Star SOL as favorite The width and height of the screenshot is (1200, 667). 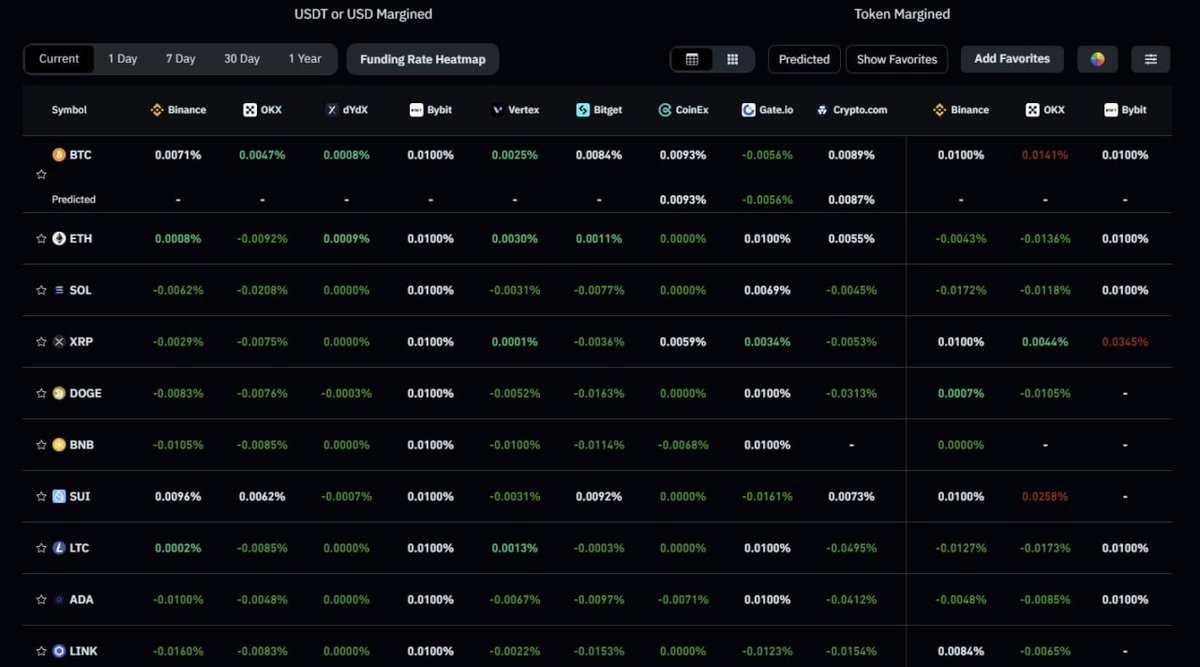[41, 290]
